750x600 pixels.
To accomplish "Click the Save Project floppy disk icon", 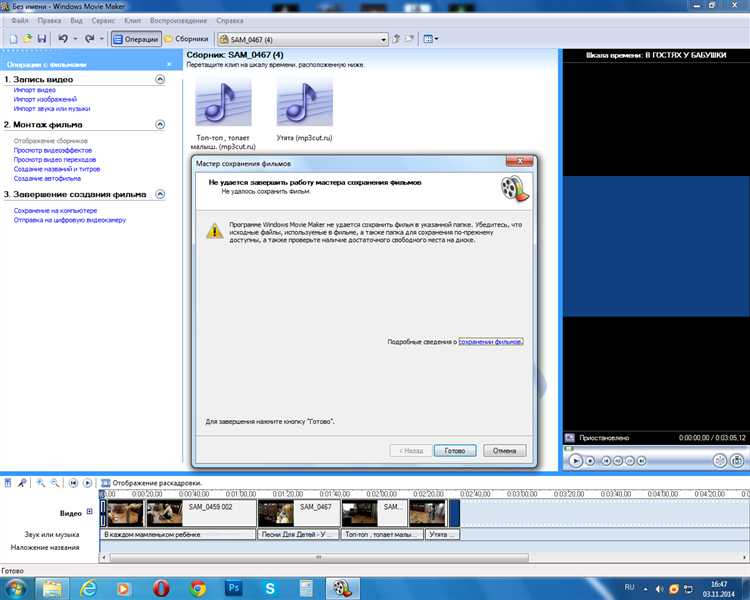I will (42, 39).
